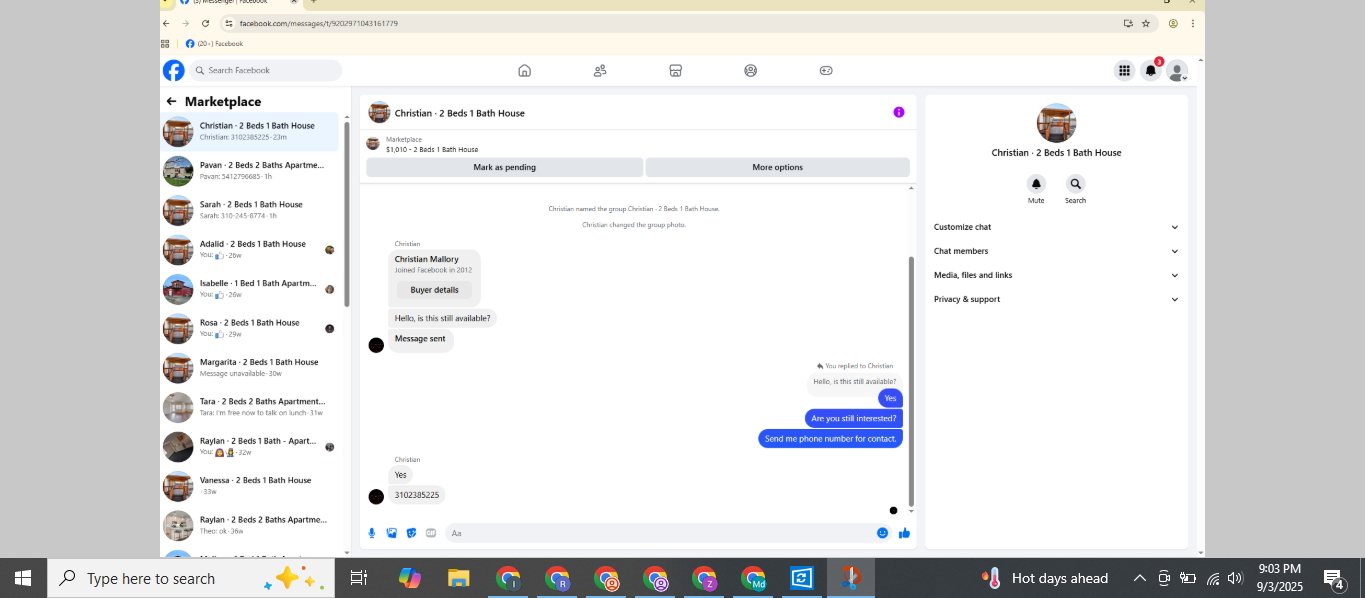View Buyer details for Christian Mallory
Viewport: 1365px width, 598px height.
tap(434, 290)
